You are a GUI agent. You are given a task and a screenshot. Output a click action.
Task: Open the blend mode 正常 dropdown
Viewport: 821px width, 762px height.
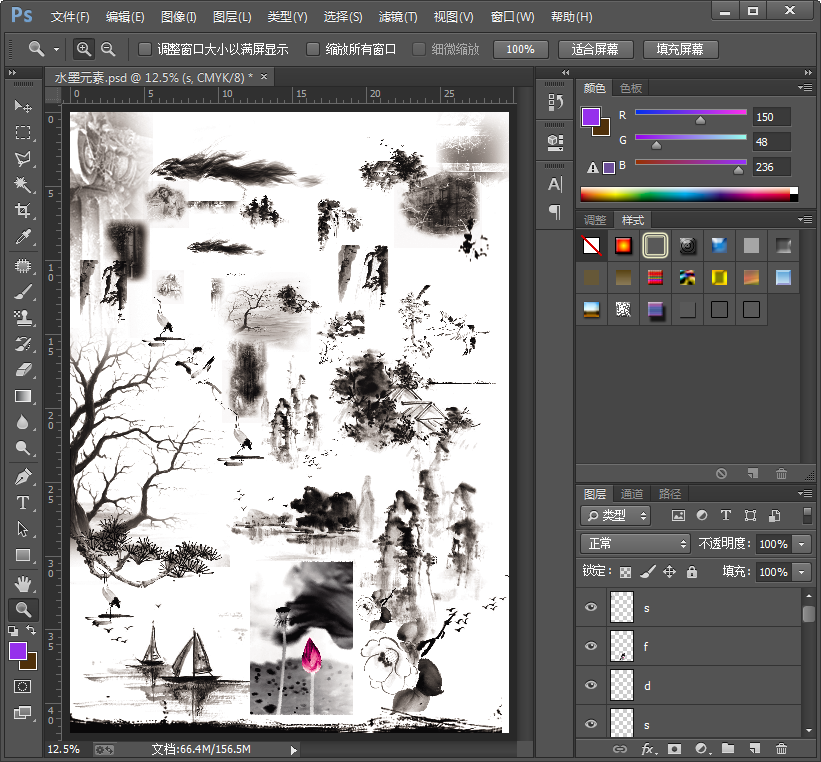click(636, 544)
